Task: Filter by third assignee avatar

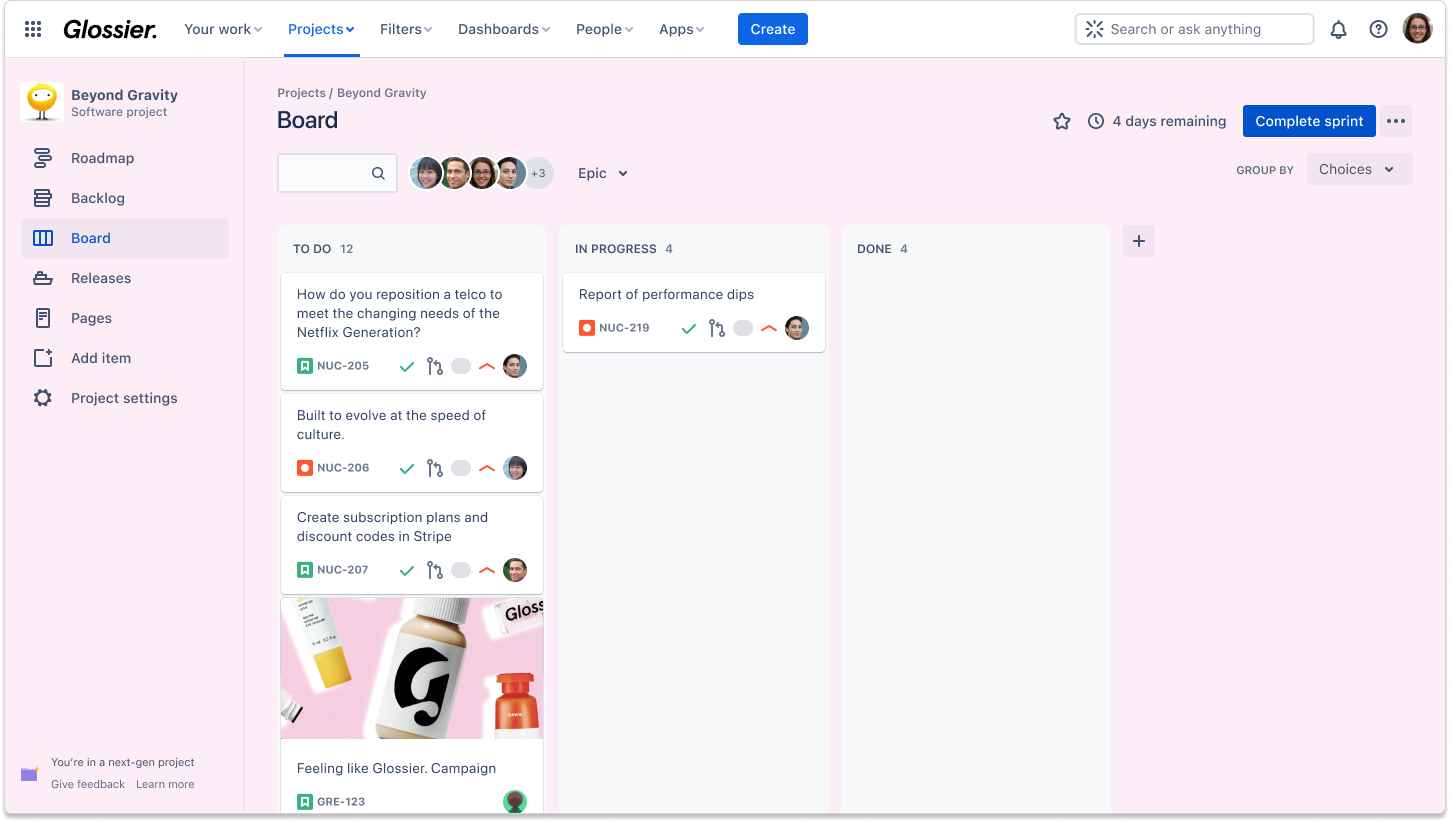Action: [483, 173]
